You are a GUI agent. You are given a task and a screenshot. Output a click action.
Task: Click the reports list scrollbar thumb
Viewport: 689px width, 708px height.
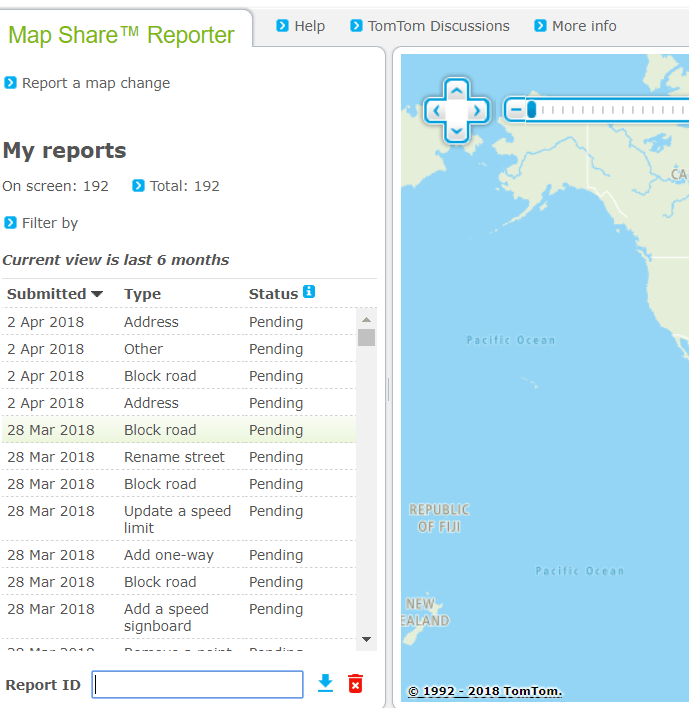367,337
